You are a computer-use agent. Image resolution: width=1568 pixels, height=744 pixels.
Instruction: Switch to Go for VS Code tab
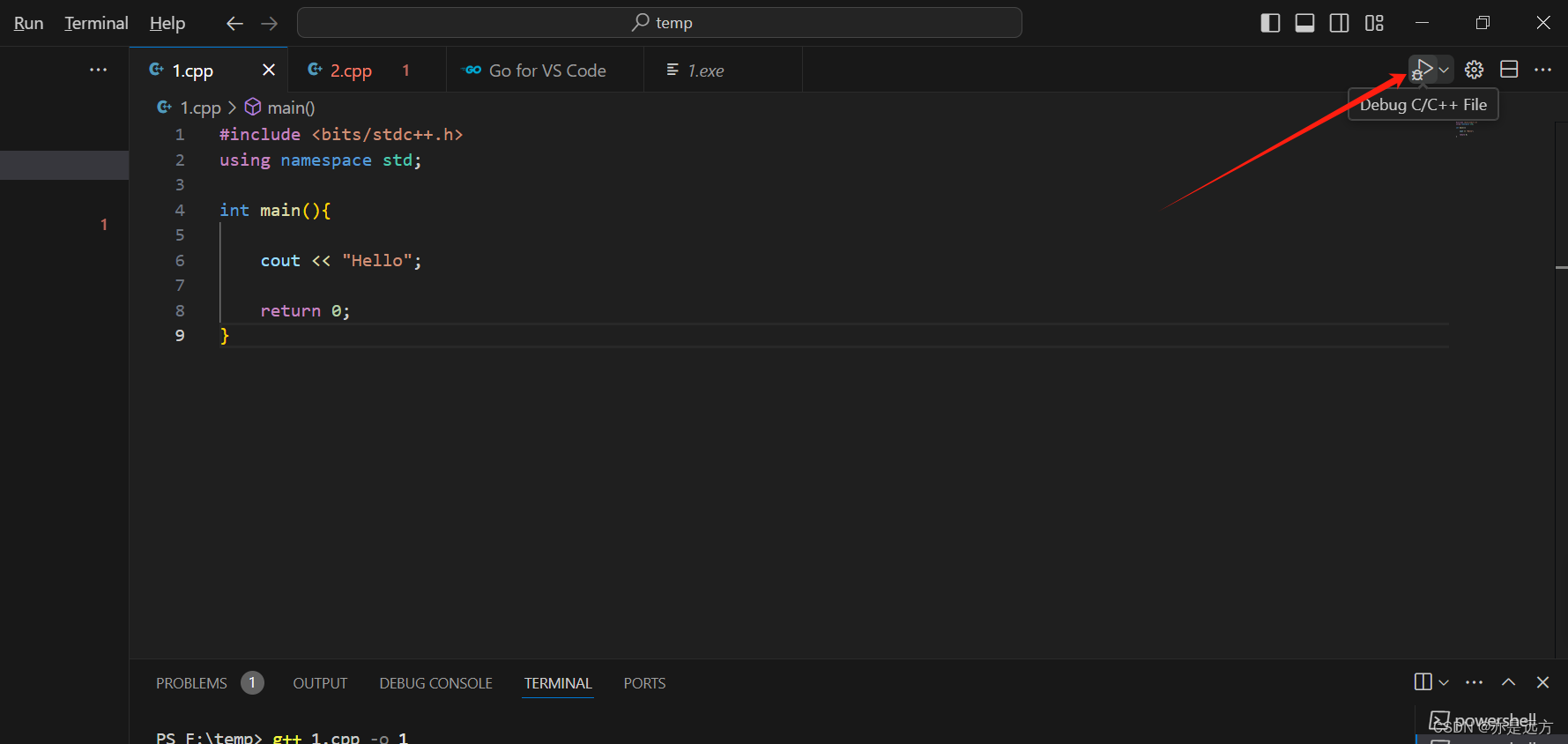(x=546, y=71)
